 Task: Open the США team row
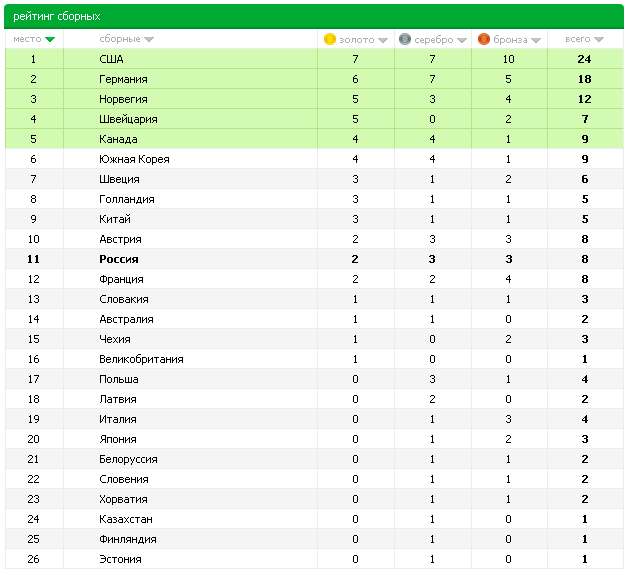tap(314, 59)
